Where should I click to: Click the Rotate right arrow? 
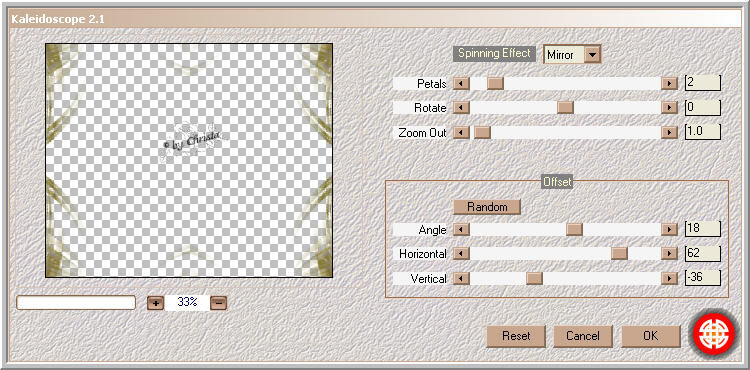[x=669, y=108]
